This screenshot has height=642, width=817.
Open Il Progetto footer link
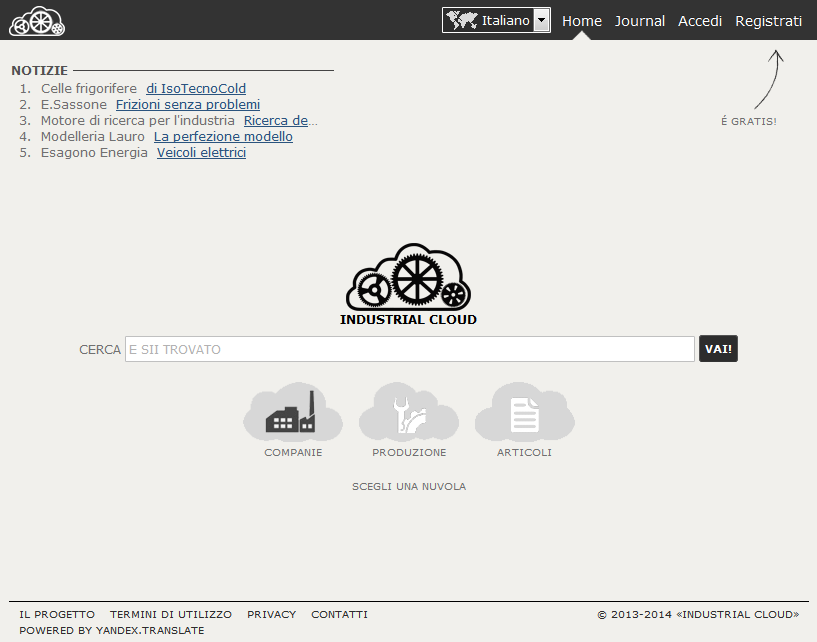(x=57, y=614)
